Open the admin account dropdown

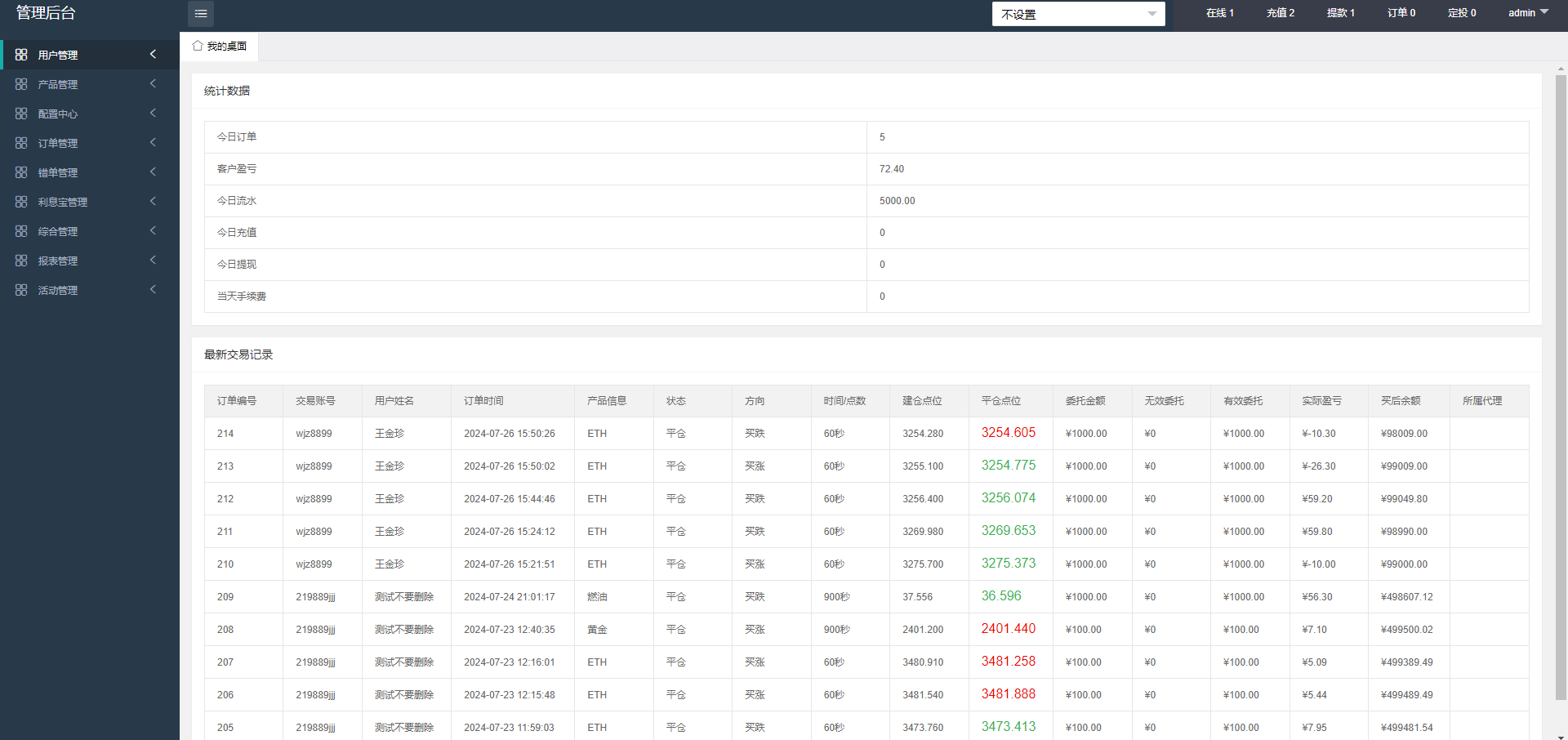[1527, 13]
